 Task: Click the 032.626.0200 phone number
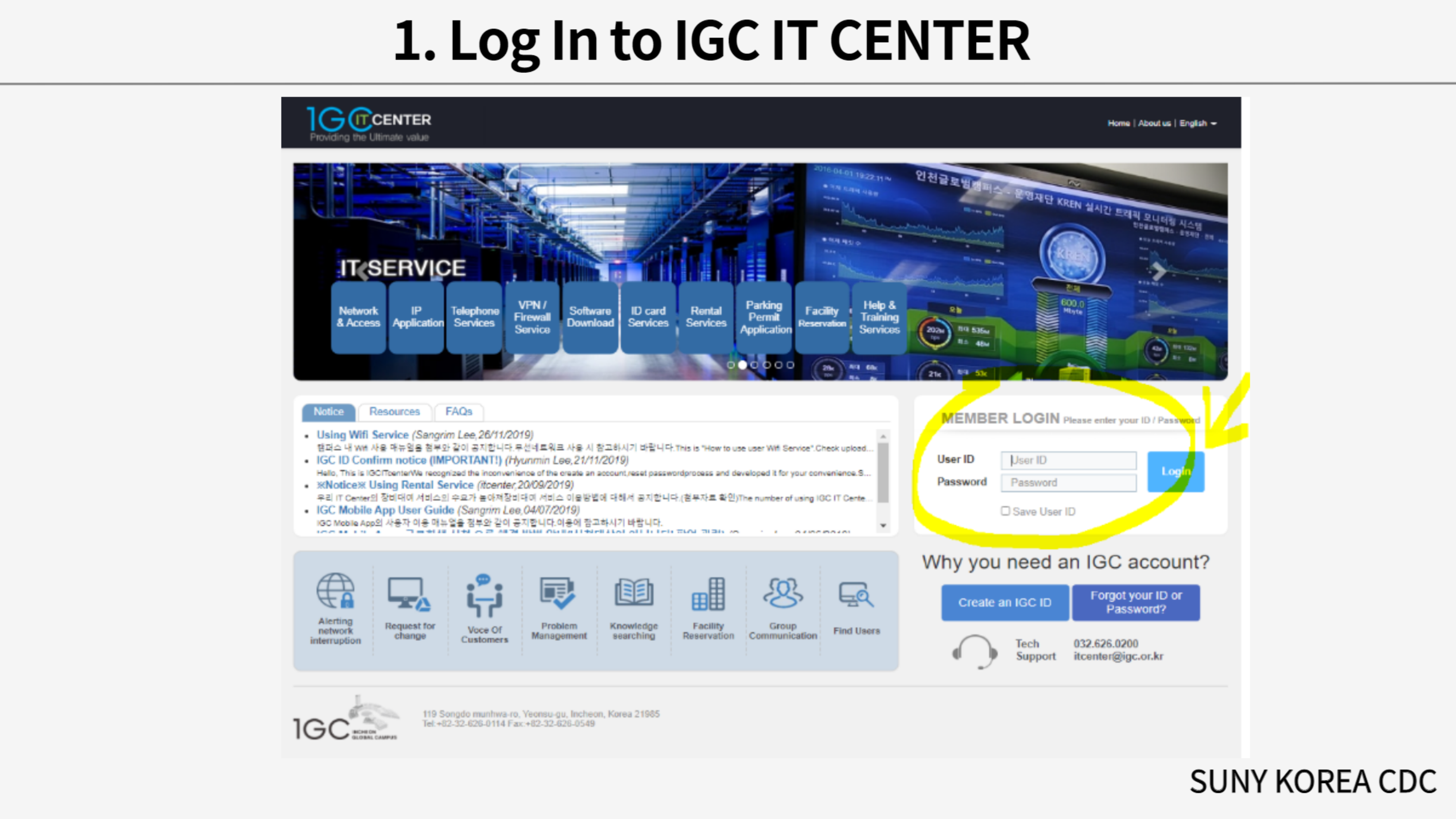[1106, 644]
